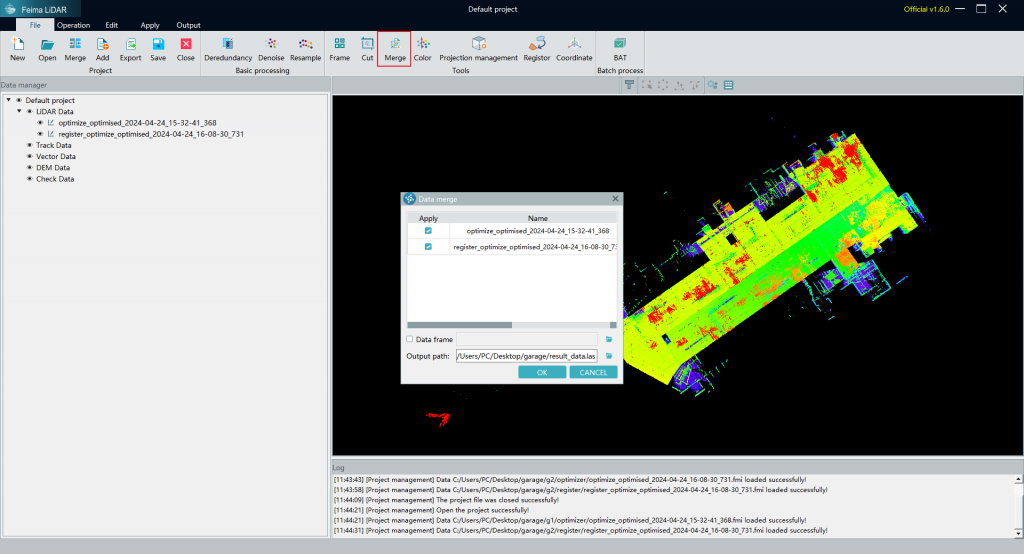The height and width of the screenshot is (554, 1024).
Task: Collapse the Default project tree node
Action: [8, 100]
